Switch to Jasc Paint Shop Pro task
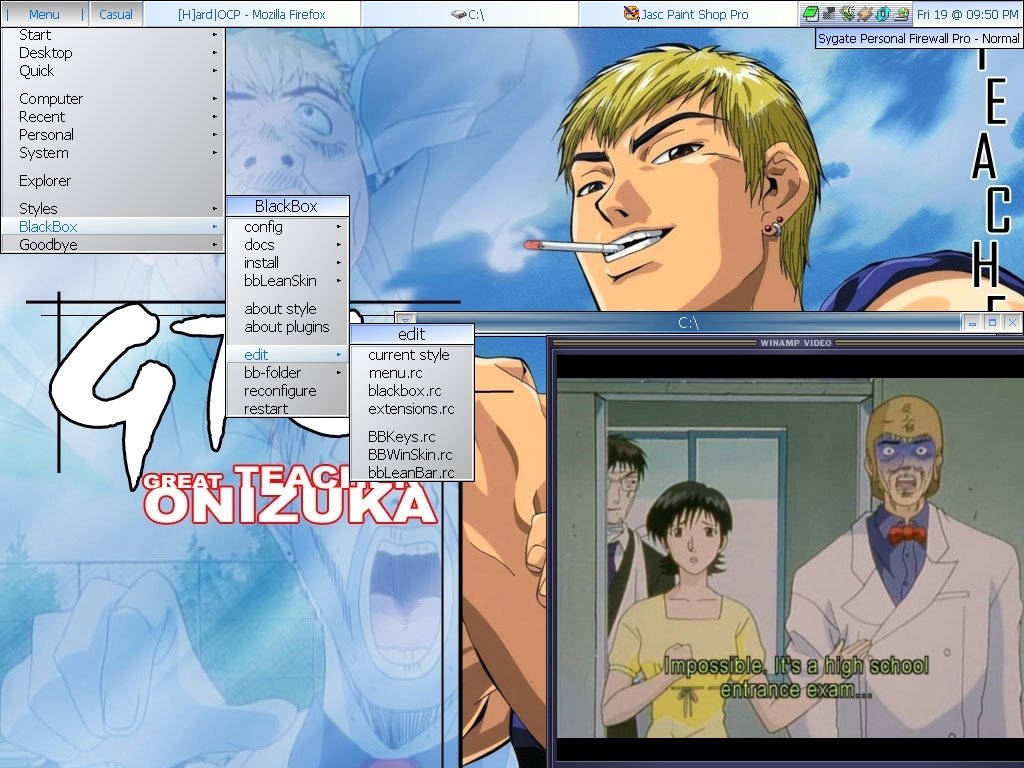The height and width of the screenshot is (768, 1024). point(687,14)
